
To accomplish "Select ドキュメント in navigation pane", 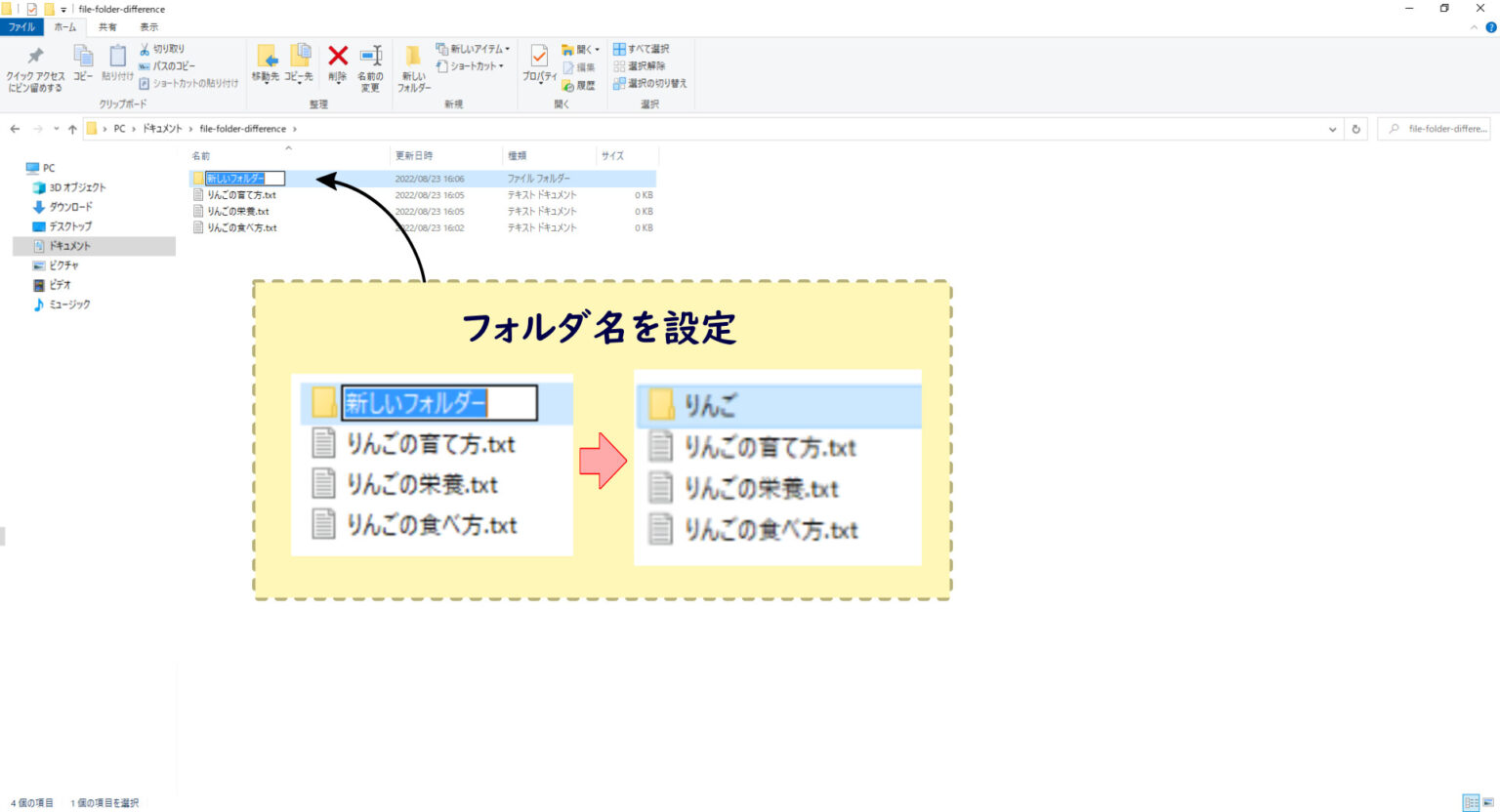I will 94,246.
